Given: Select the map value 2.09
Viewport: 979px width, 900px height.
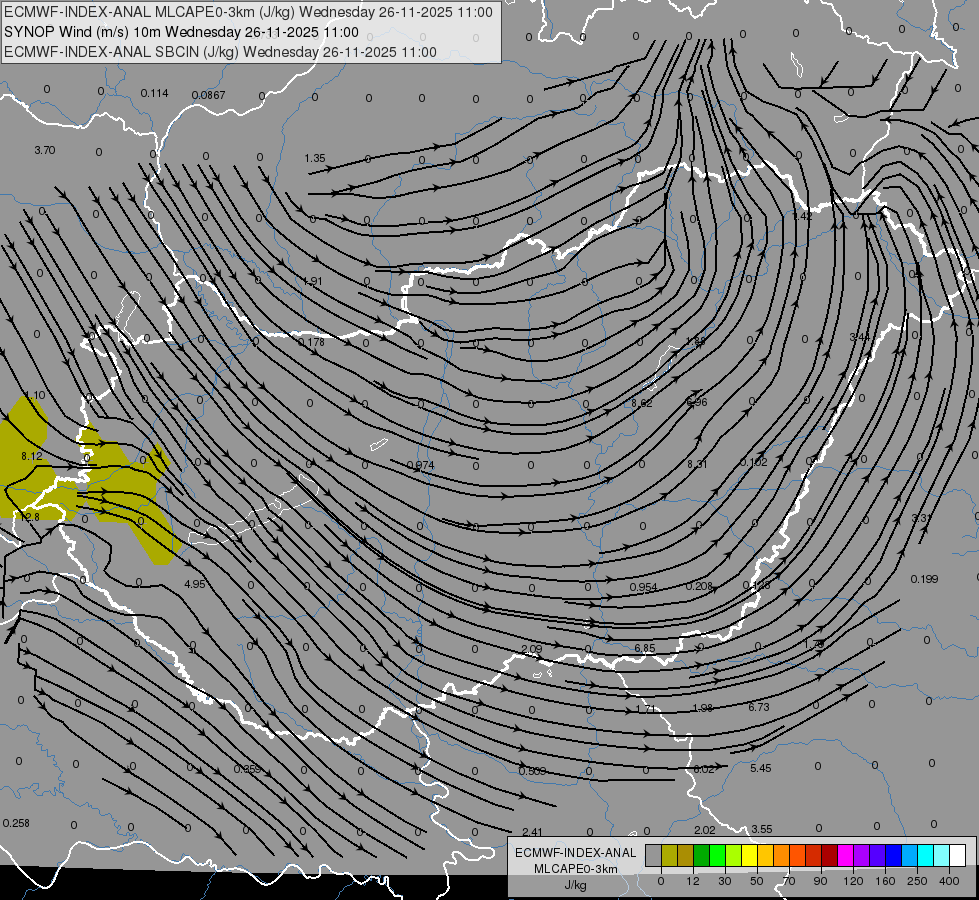Looking at the screenshot, I should 531,650.
